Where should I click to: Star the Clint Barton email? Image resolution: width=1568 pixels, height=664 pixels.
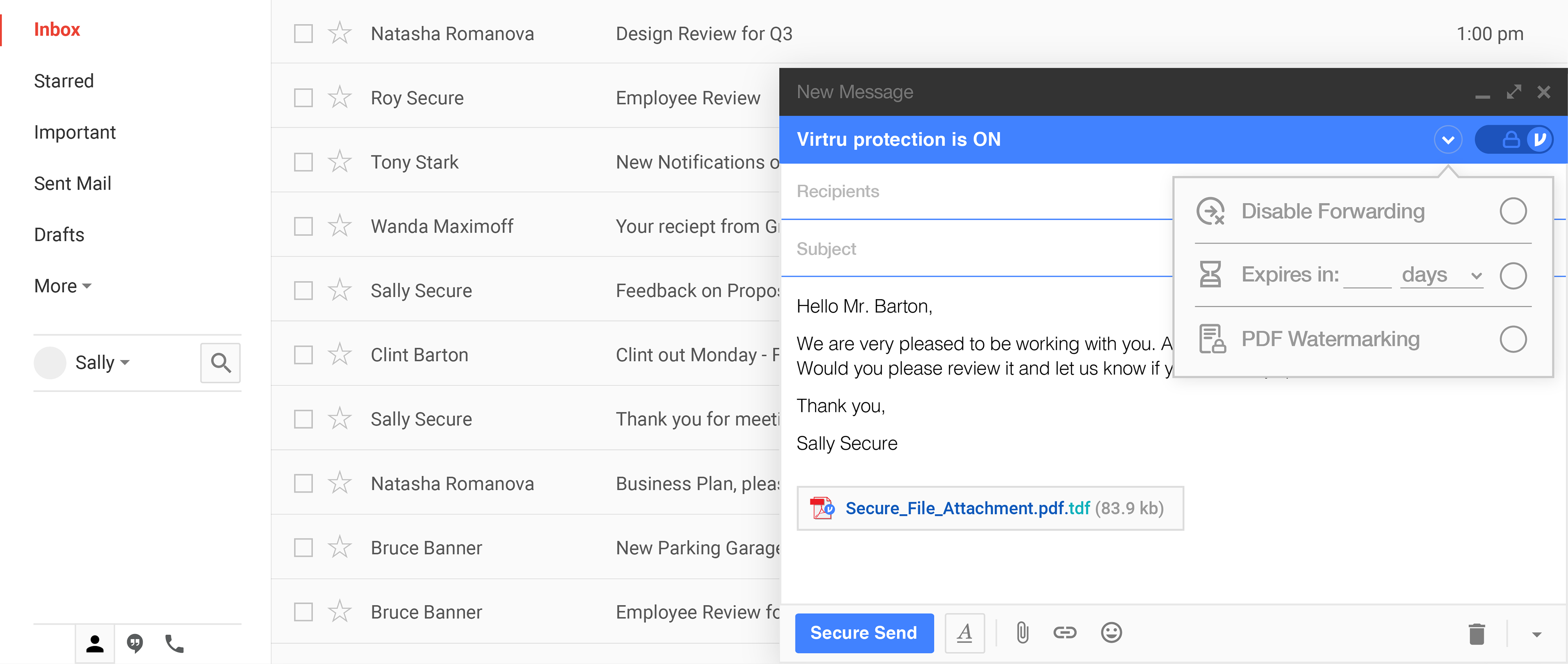(x=340, y=354)
